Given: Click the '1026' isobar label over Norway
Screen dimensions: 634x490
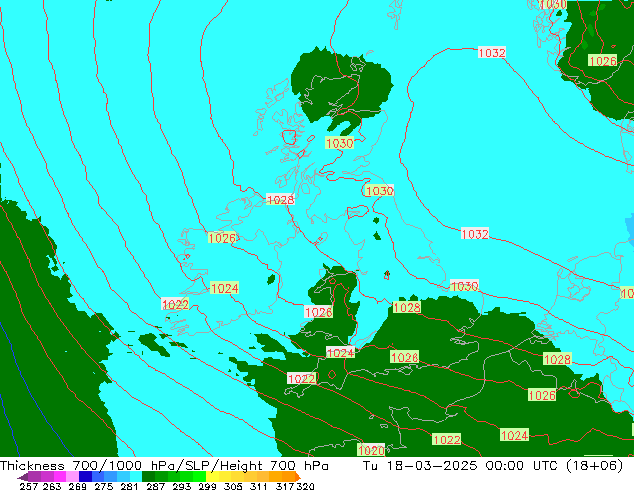Looking at the screenshot, I should click(602, 61).
